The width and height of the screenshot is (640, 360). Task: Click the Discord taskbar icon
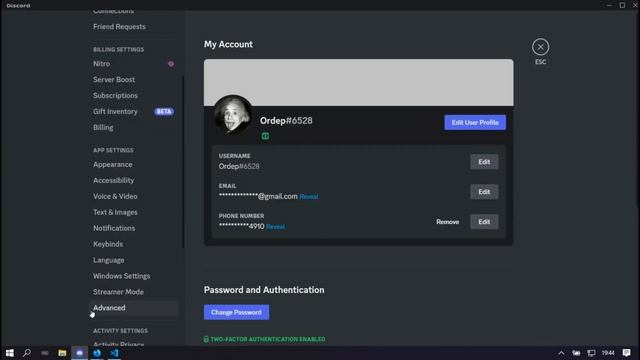coord(80,353)
